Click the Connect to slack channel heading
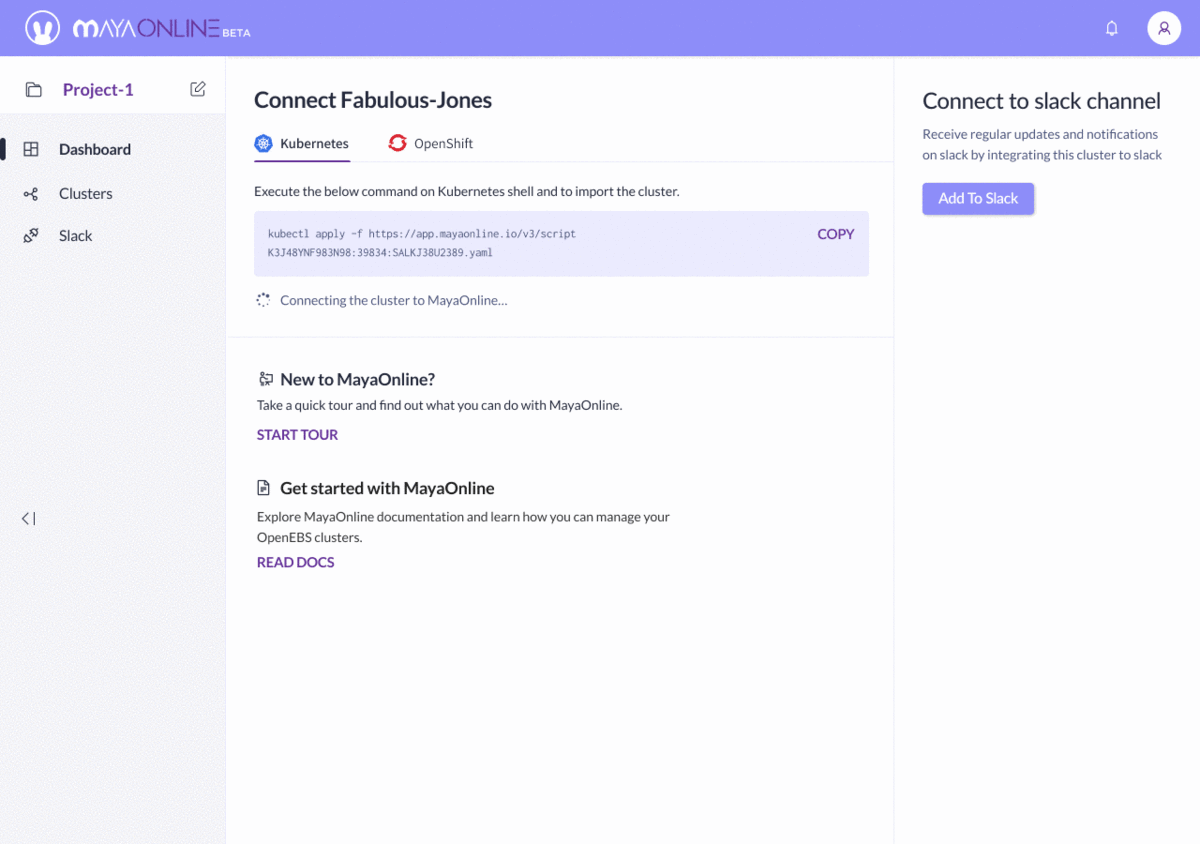Image resolution: width=1200 pixels, height=844 pixels. 1041,101
